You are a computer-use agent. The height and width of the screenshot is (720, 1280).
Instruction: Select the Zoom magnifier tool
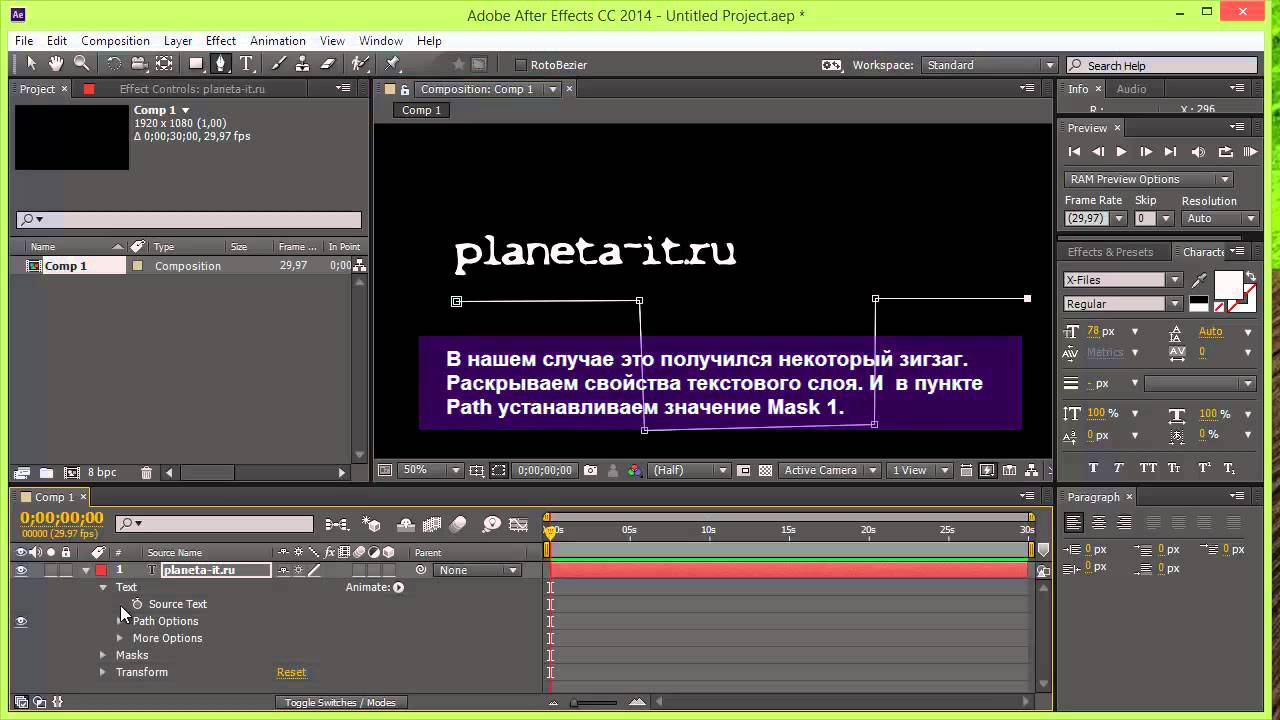click(x=81, y=64)
